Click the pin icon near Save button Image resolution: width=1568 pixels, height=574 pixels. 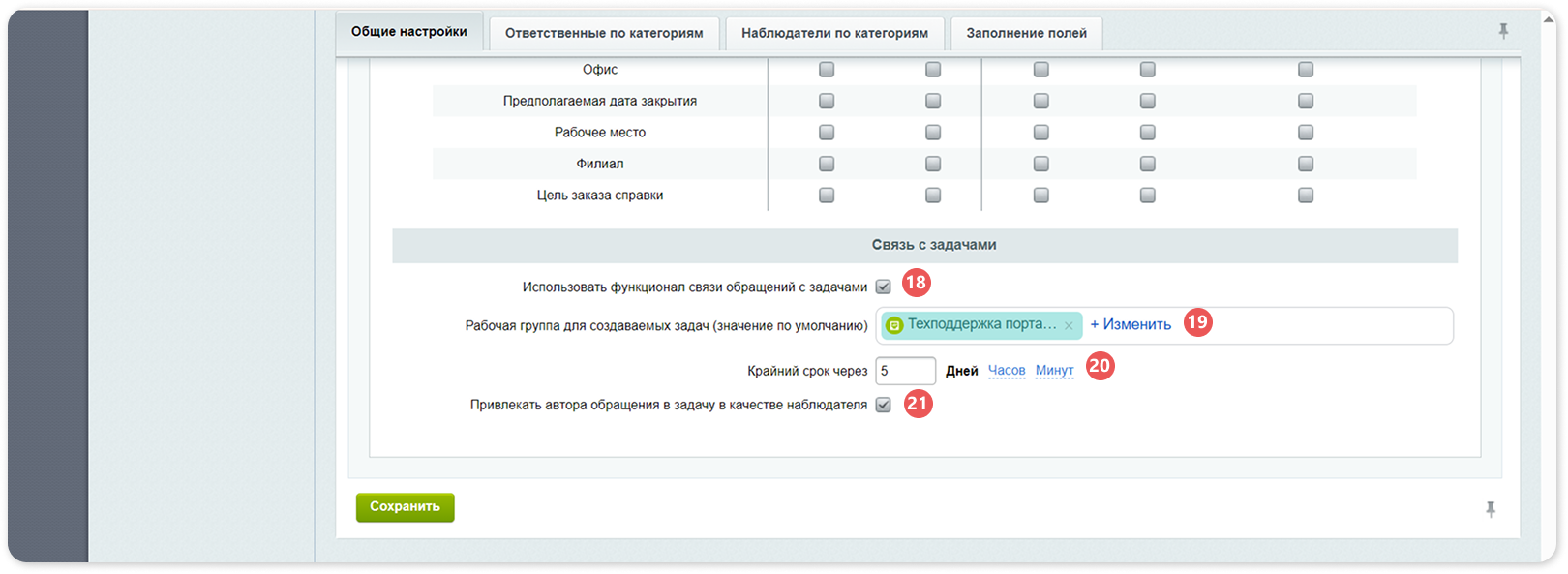(x=1491, y=508)
